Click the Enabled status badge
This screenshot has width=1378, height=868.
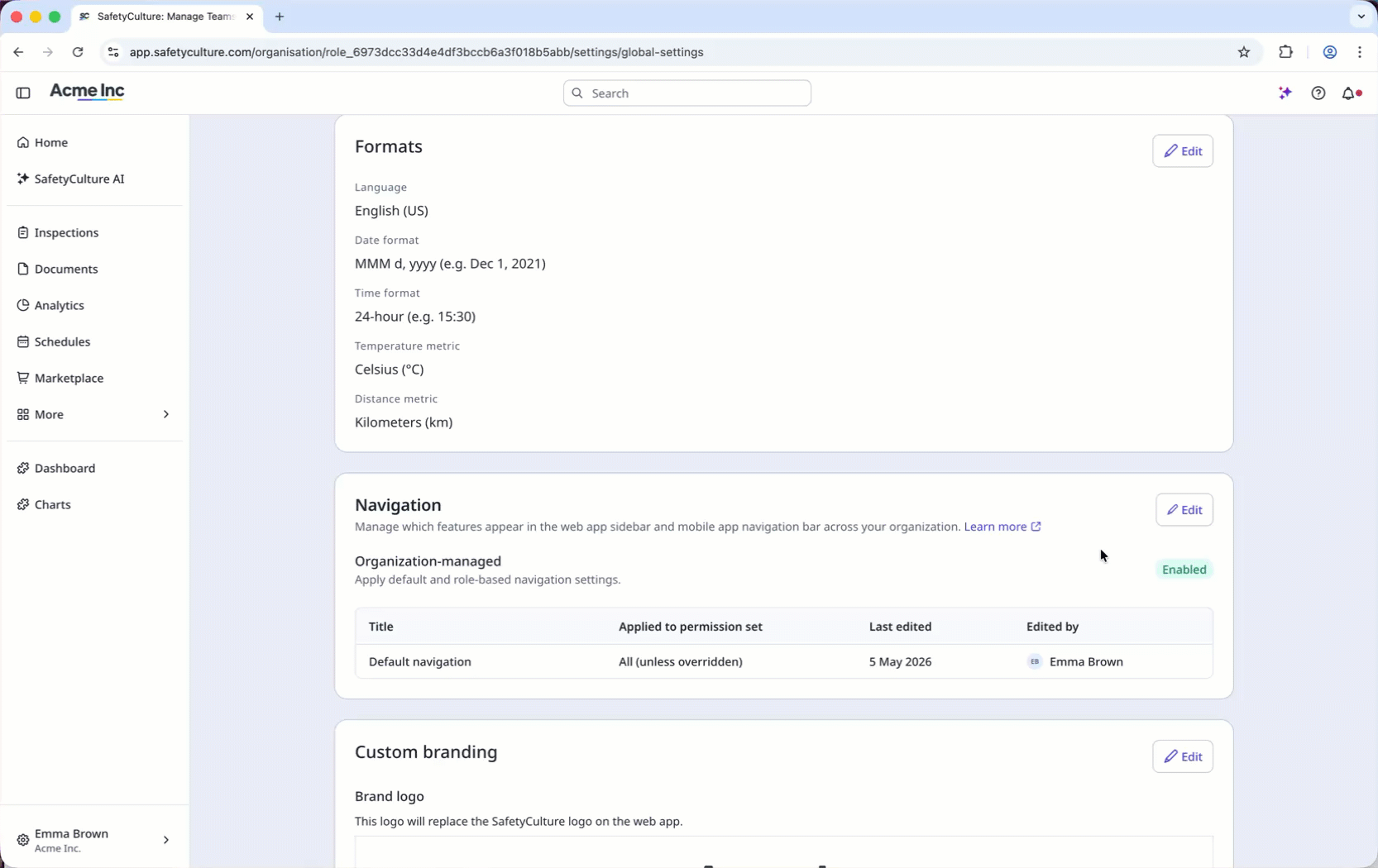coord(1184,570)
